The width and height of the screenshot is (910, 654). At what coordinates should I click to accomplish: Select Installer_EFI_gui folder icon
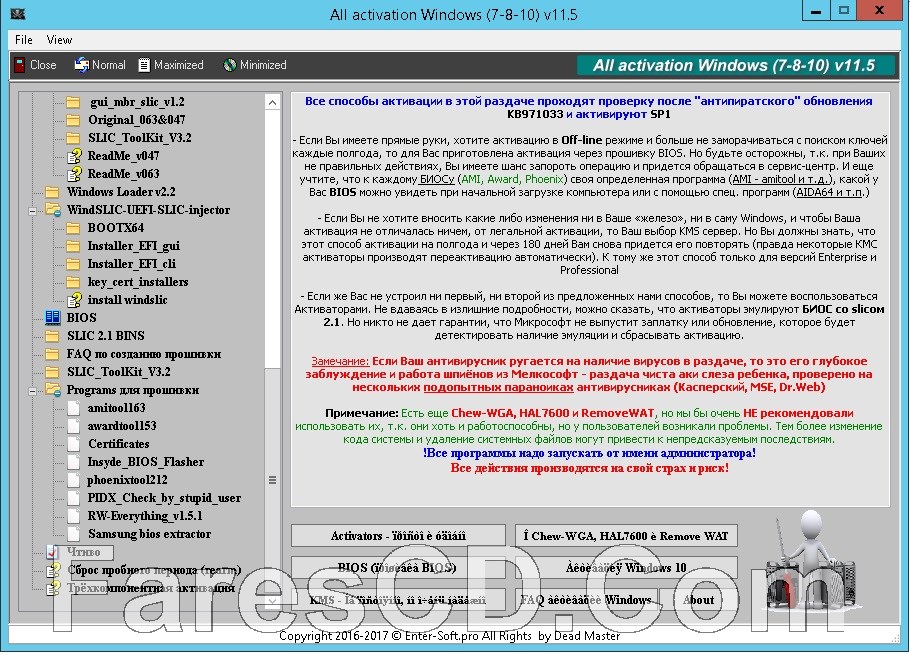73,246
